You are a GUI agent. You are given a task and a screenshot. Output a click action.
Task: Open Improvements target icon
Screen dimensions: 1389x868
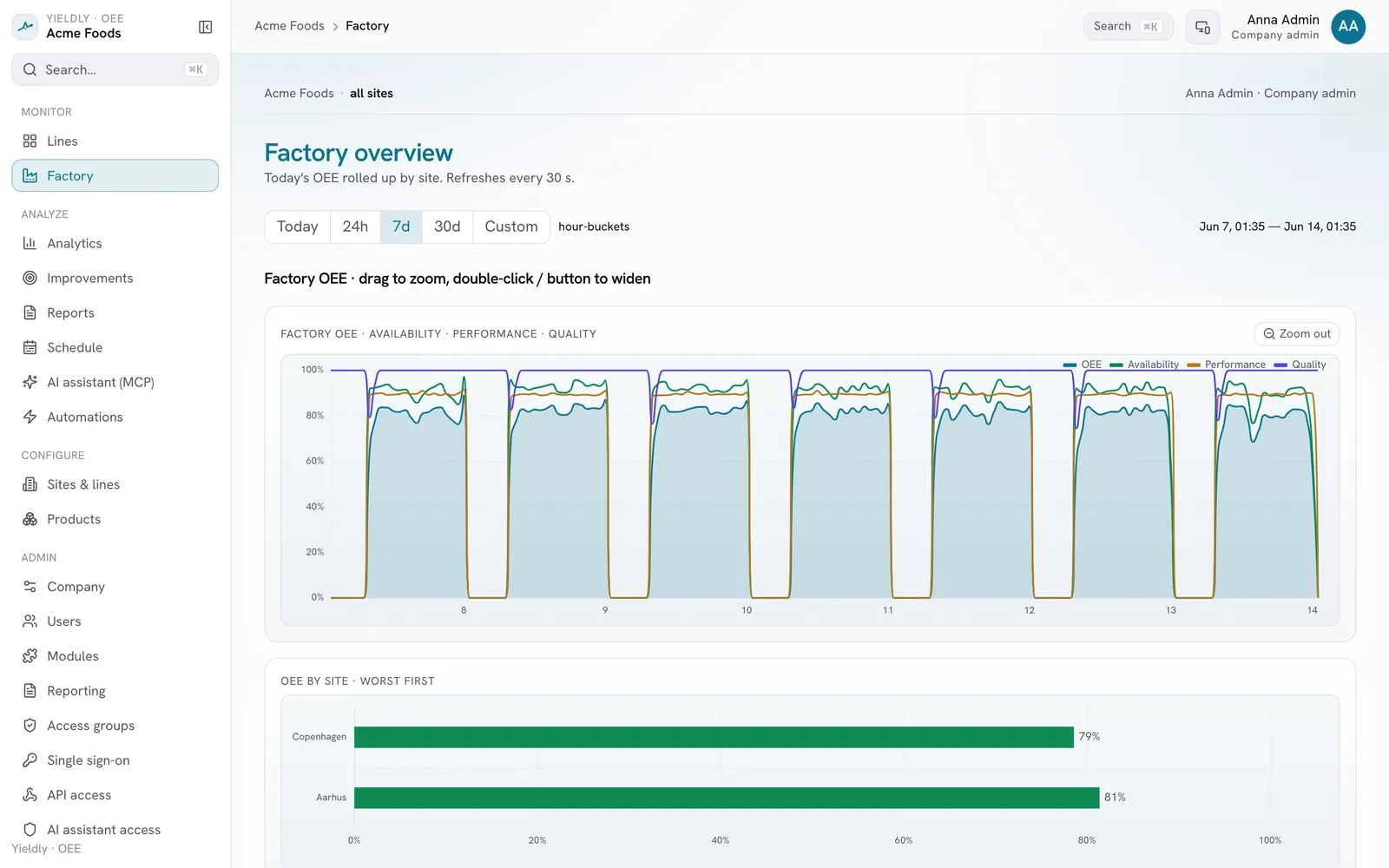pos(30,278)
